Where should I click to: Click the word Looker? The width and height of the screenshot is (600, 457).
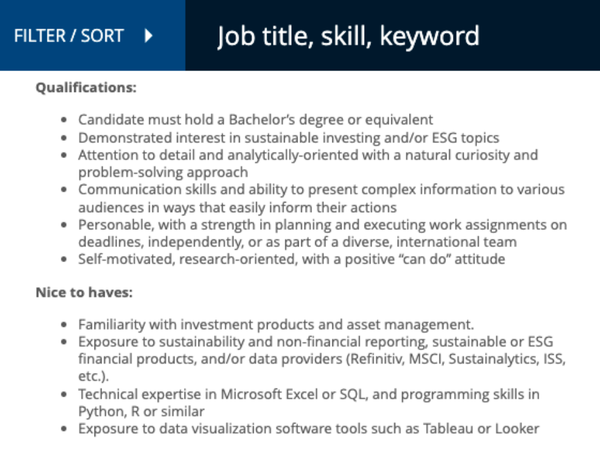point(516,429)
